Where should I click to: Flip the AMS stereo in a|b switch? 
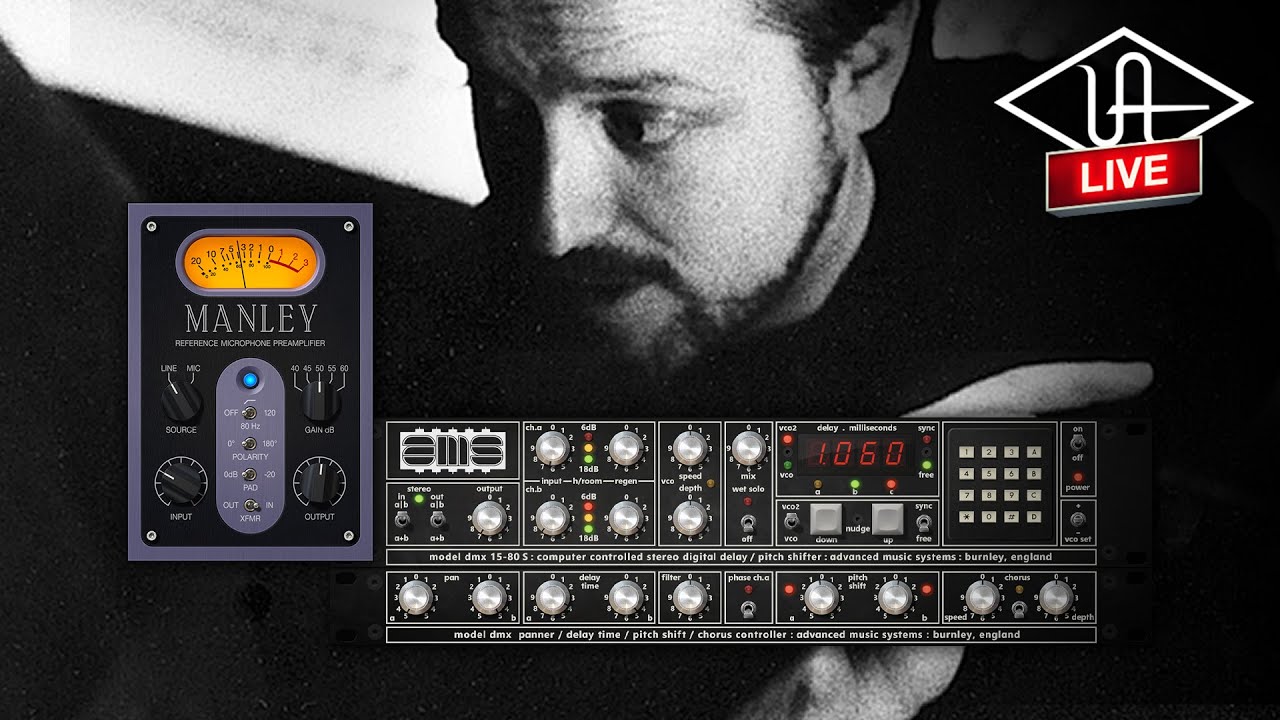click(x=401, y=519)
